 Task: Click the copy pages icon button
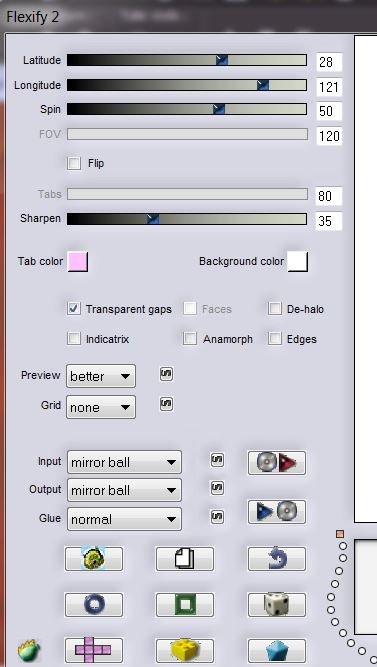coord(185,559)
